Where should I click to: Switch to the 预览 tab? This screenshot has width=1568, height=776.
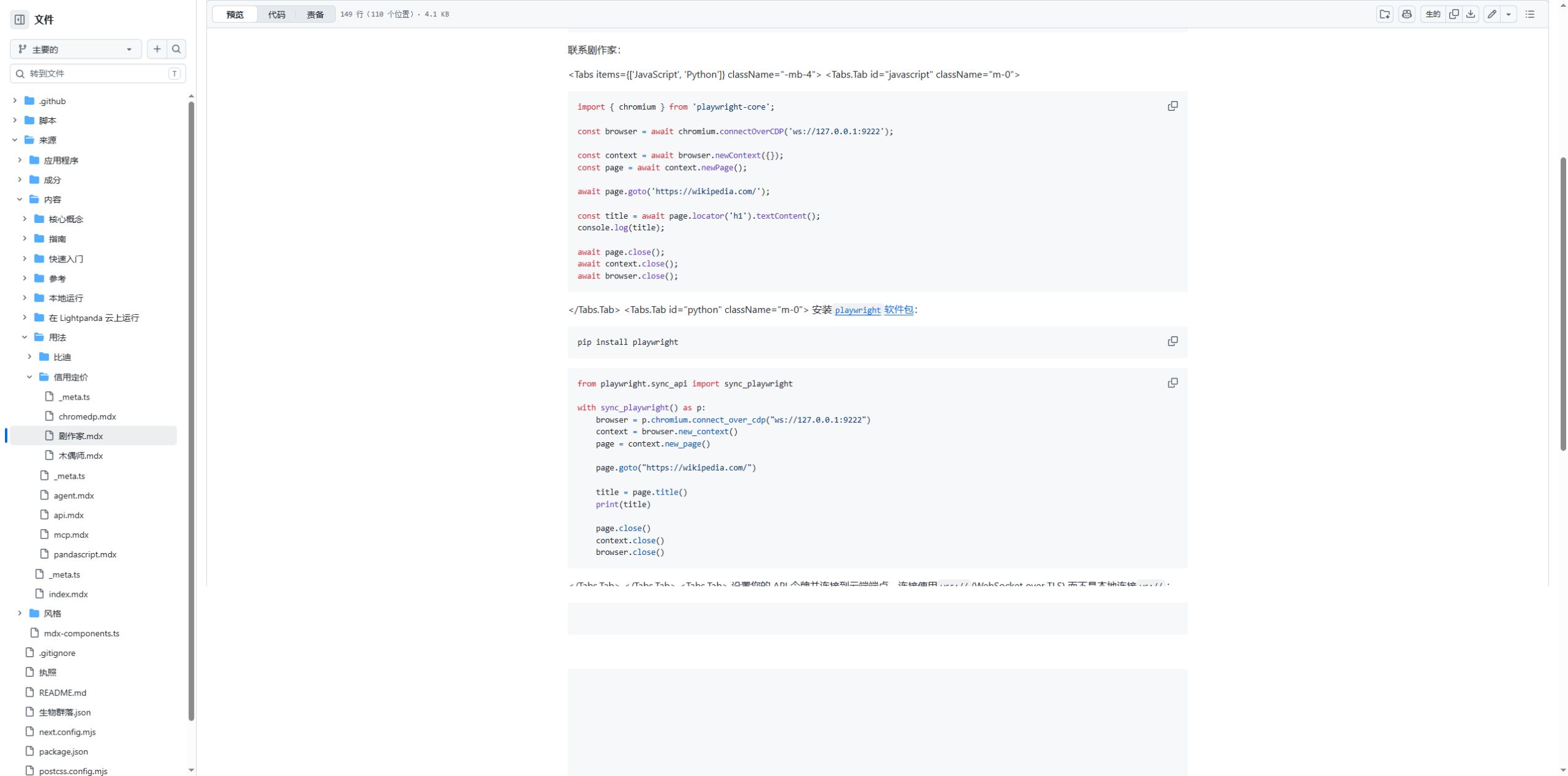click(x=235, y=14)
